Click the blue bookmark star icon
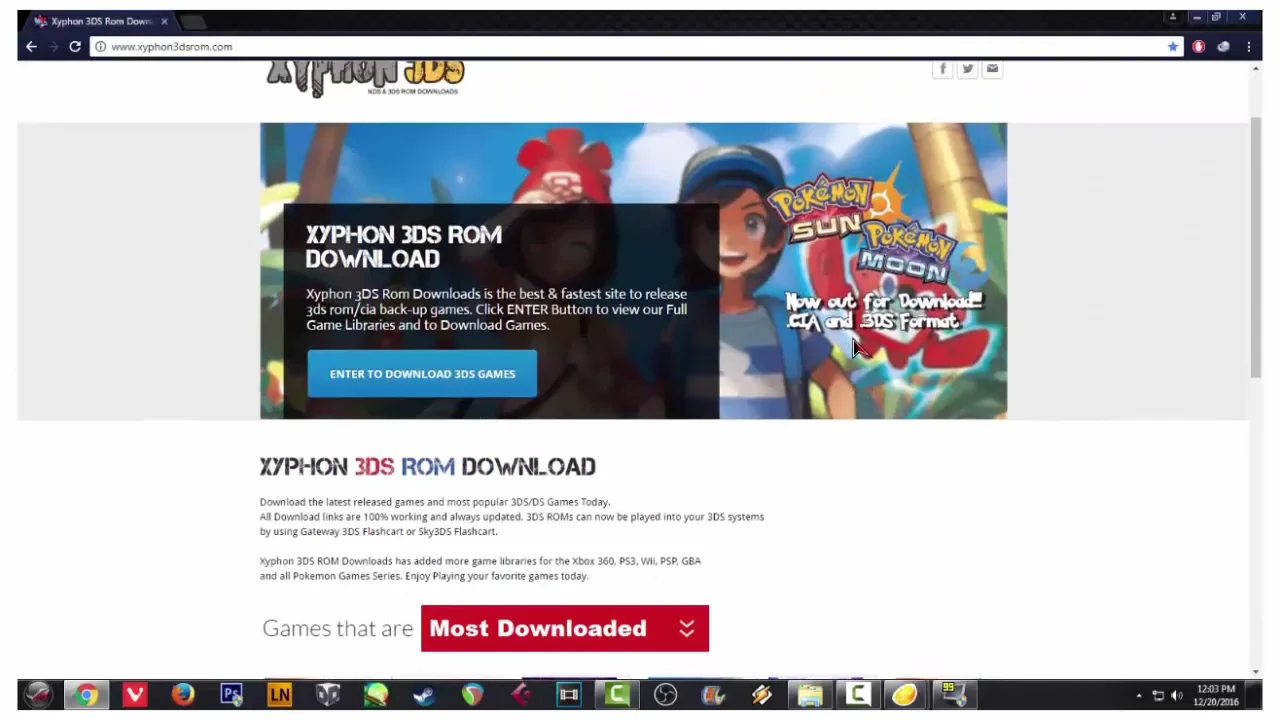1280x720 pixels. (1173, 47)
